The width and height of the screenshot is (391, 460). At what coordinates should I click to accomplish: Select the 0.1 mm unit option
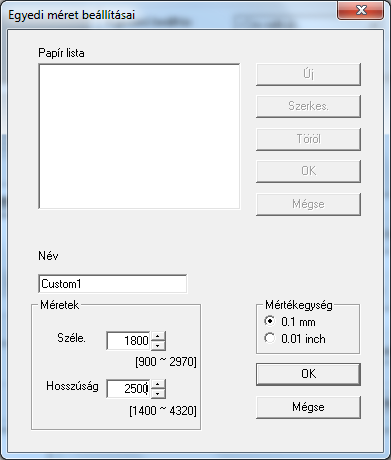click(x=269, y=321)
